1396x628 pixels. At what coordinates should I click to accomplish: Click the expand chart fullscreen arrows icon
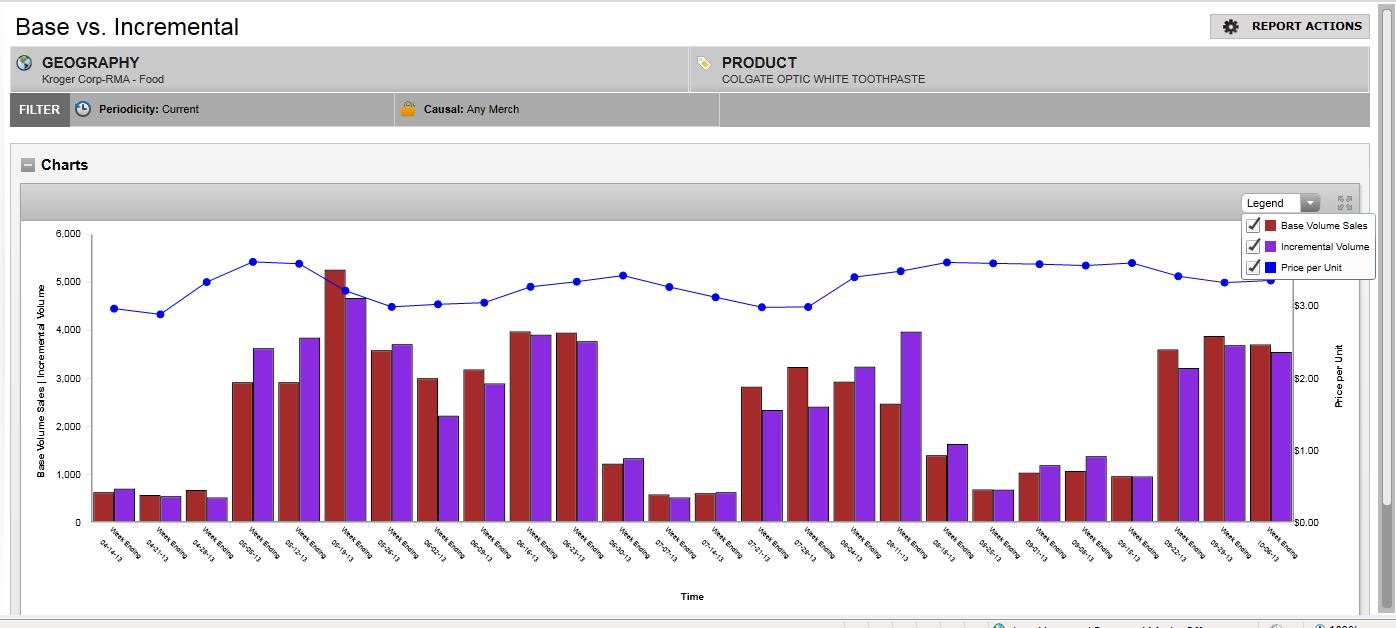click(x=1344, y=203)
